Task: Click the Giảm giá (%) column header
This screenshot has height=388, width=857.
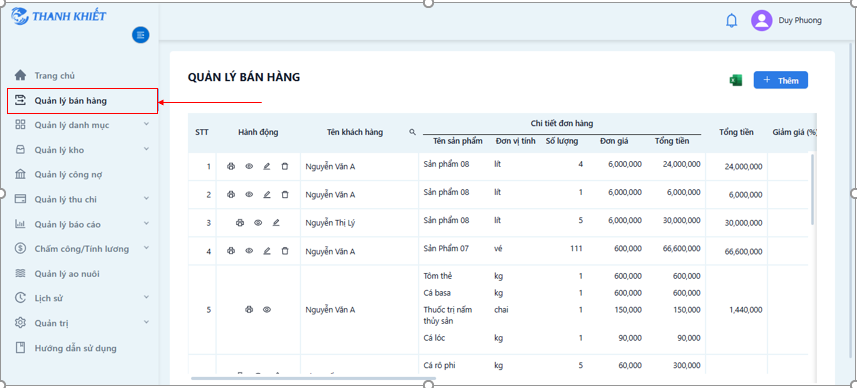Action: point(795,132)
